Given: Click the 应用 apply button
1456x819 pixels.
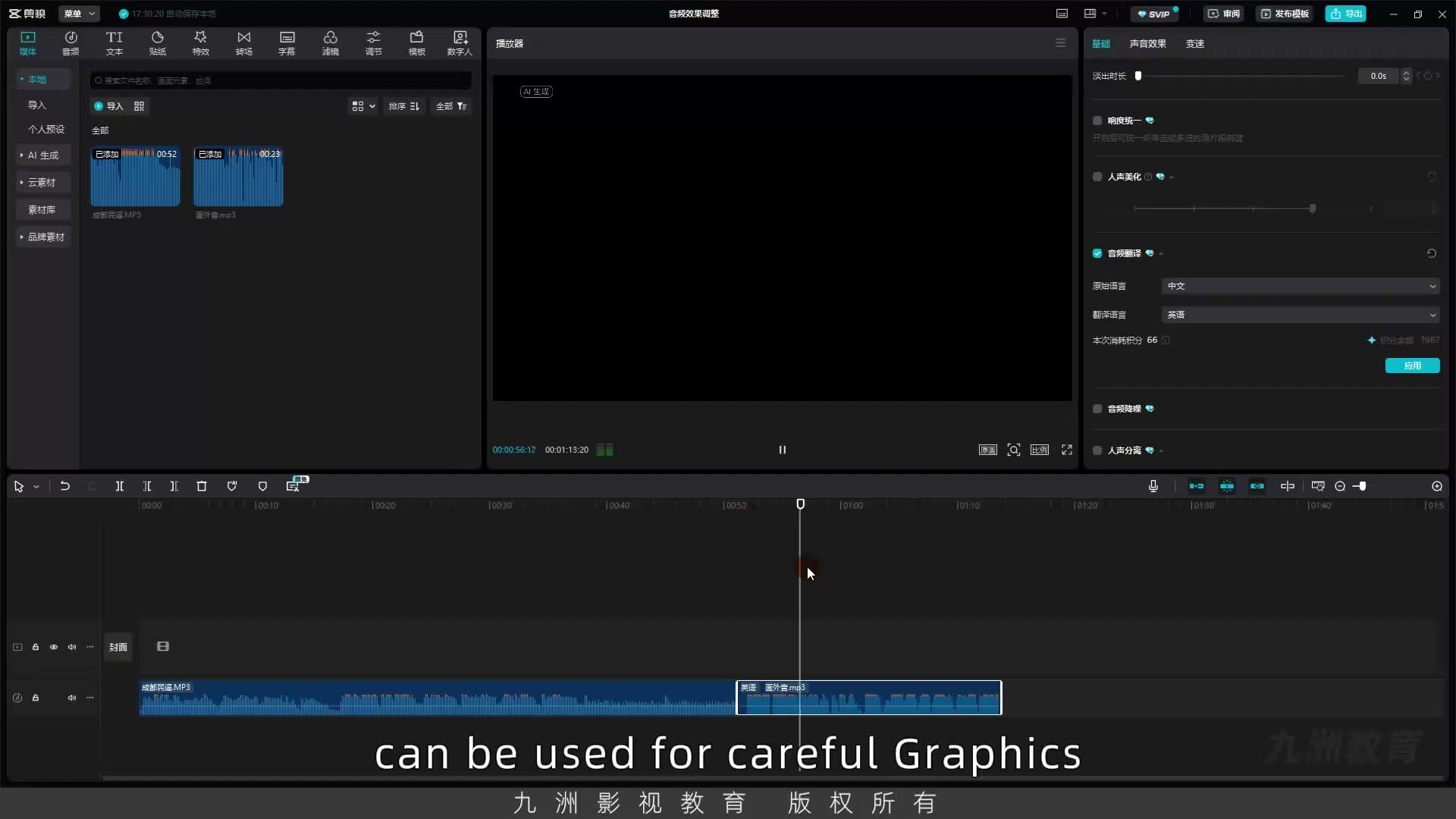Looking at the screenshot, I should coord(1412,366).
